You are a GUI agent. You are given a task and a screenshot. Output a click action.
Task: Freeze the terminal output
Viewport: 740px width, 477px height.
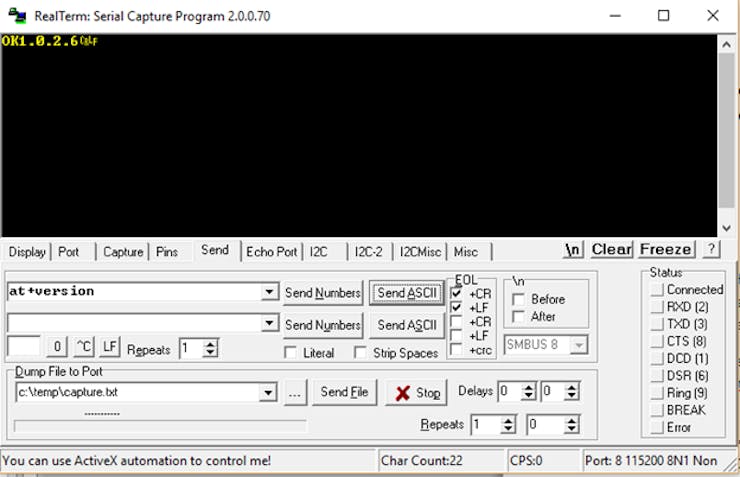(x=666, y=249)
